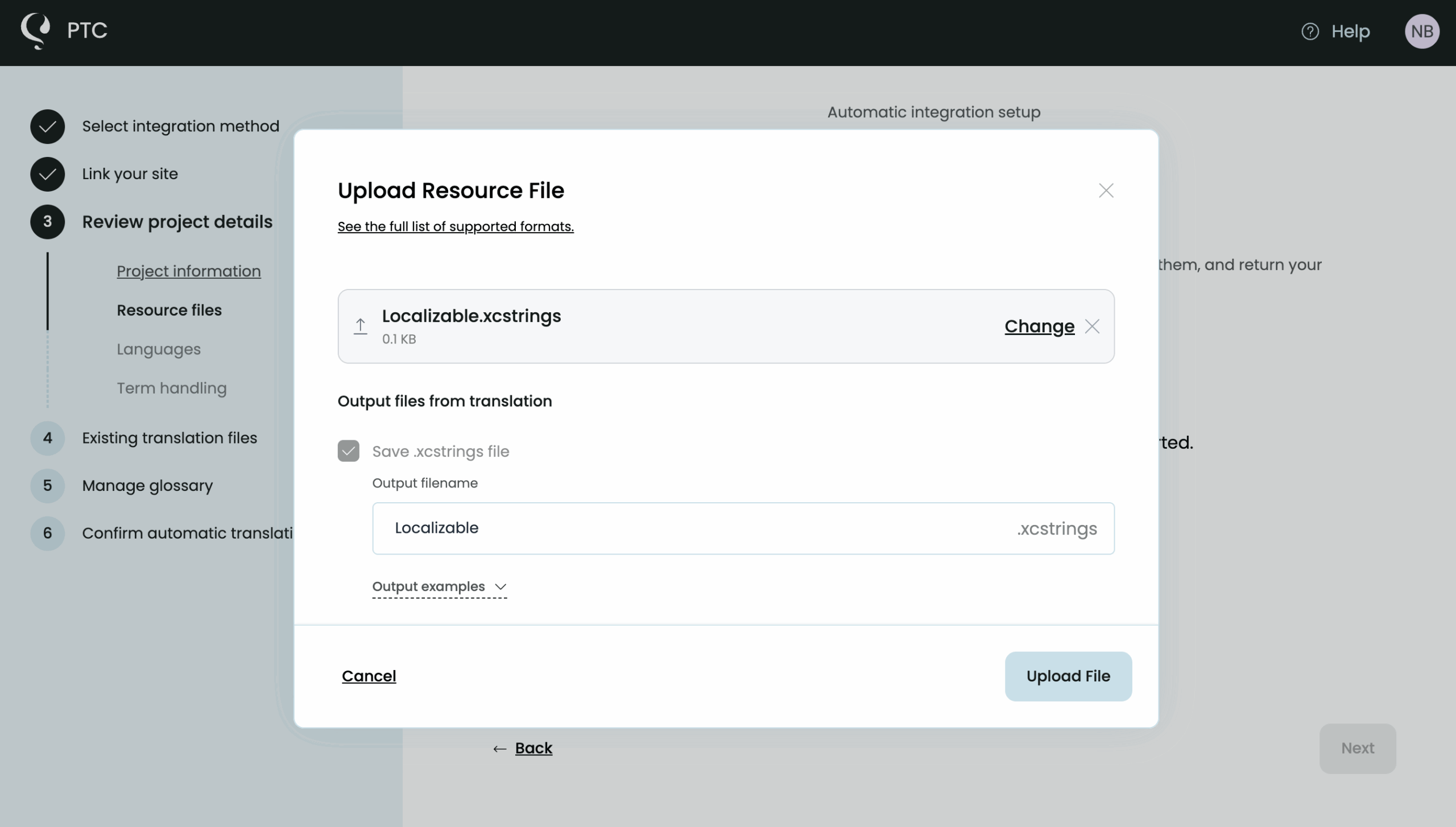Click the Upload File button
Screen dimensions: 1456x827
point(1068,676)
